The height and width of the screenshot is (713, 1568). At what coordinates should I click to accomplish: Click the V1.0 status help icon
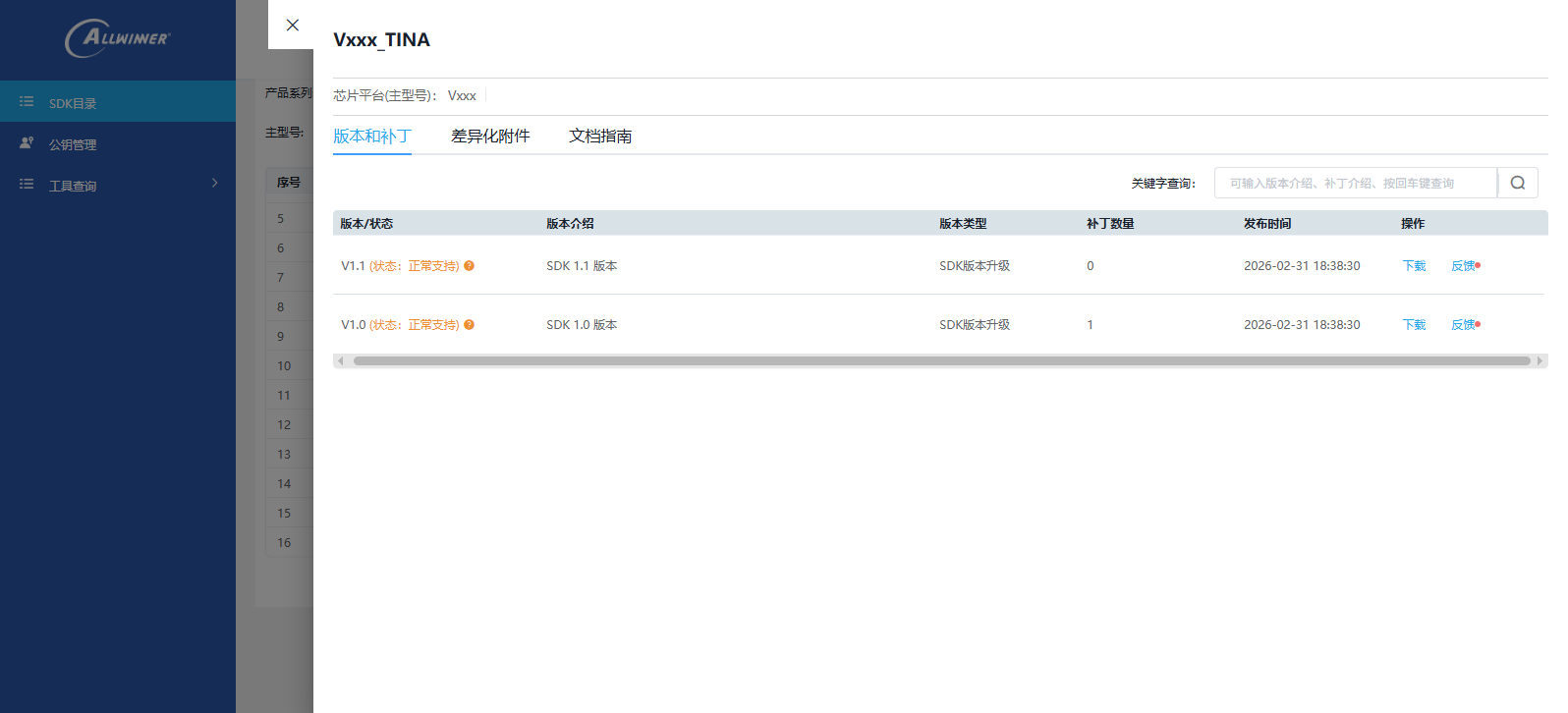coord(470,325)
